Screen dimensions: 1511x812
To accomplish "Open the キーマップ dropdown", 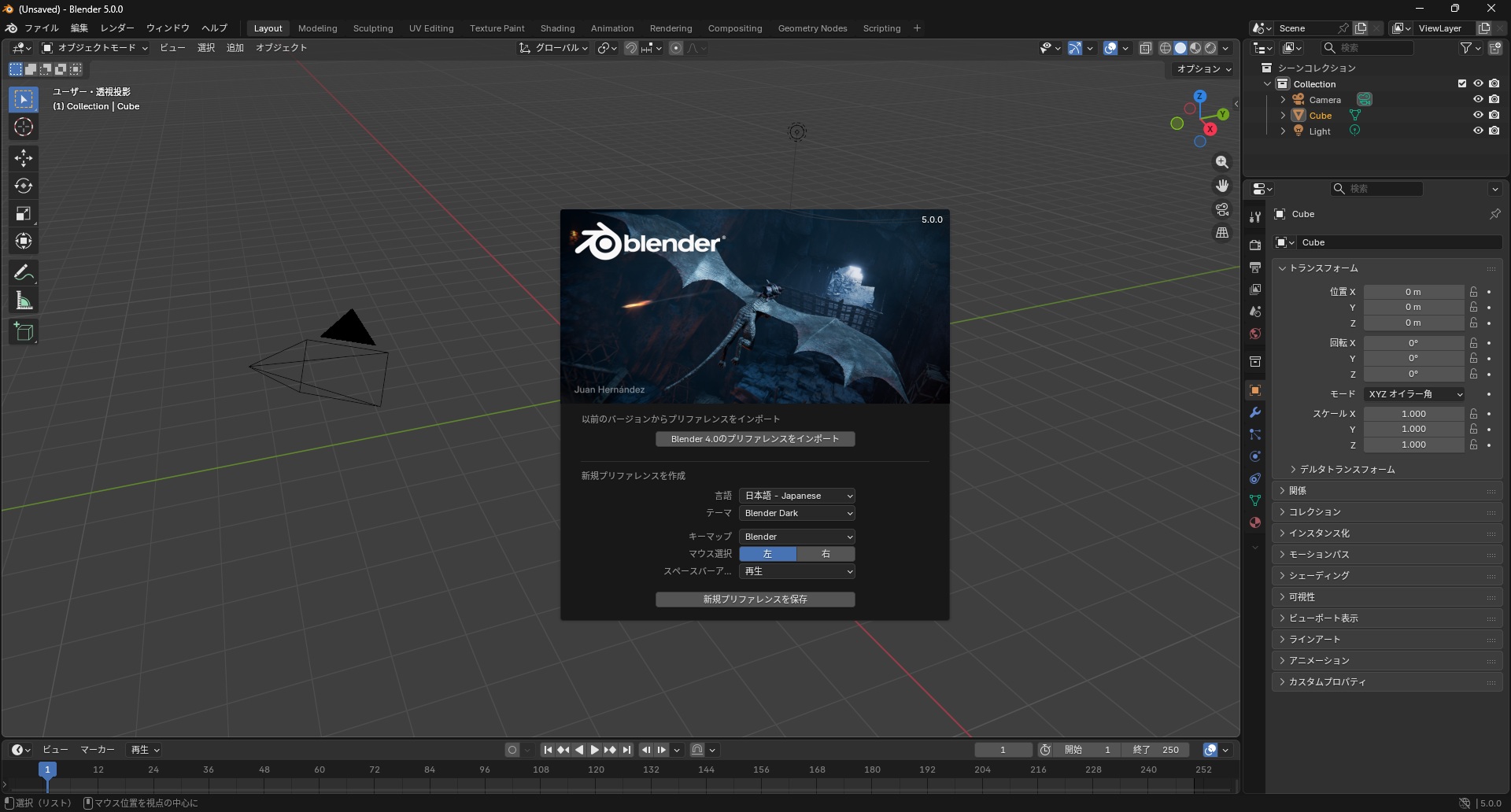I will pos(796,536).
